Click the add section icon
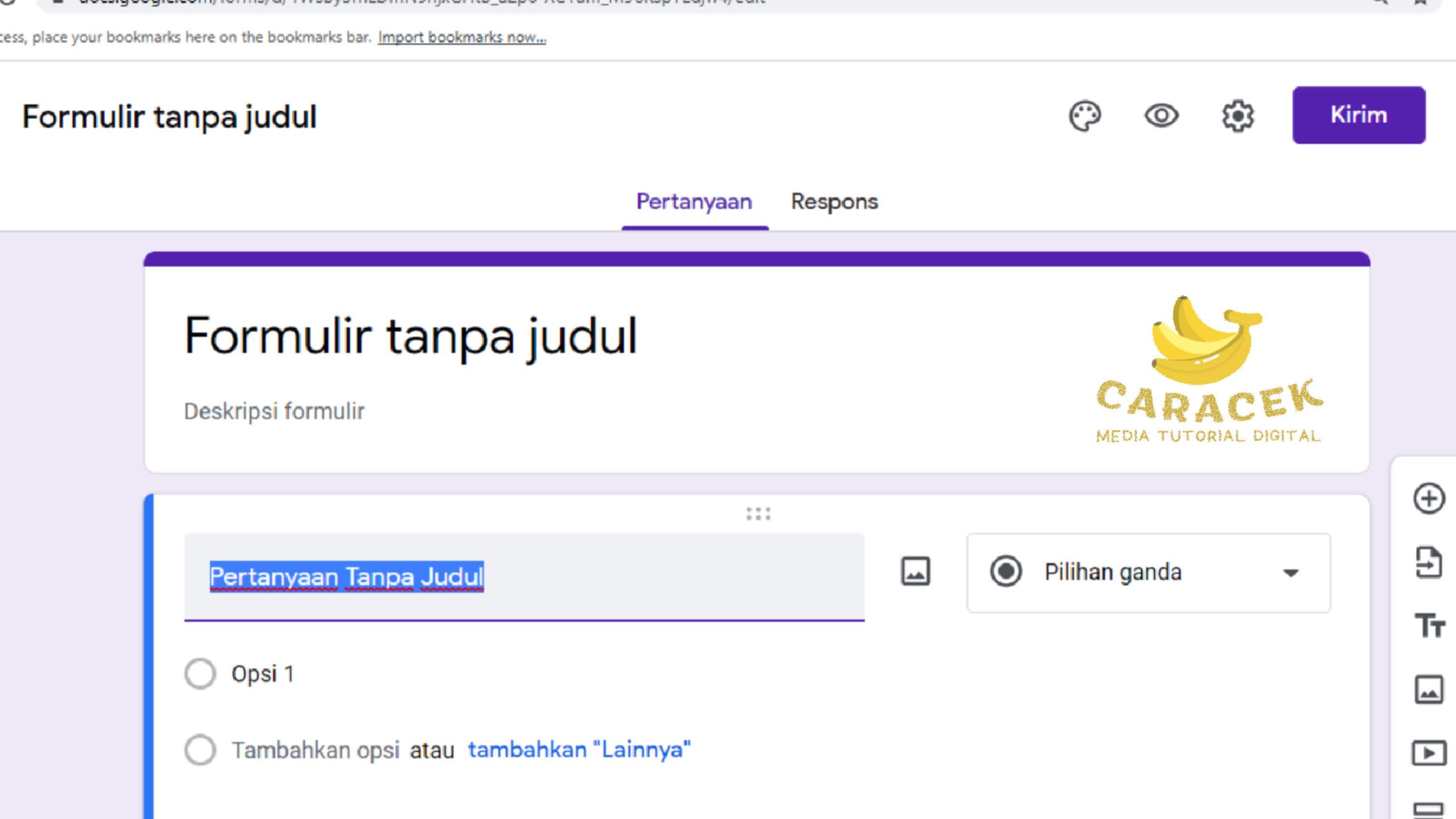Screen dimensions: 1456x819 coord(1429,809)
